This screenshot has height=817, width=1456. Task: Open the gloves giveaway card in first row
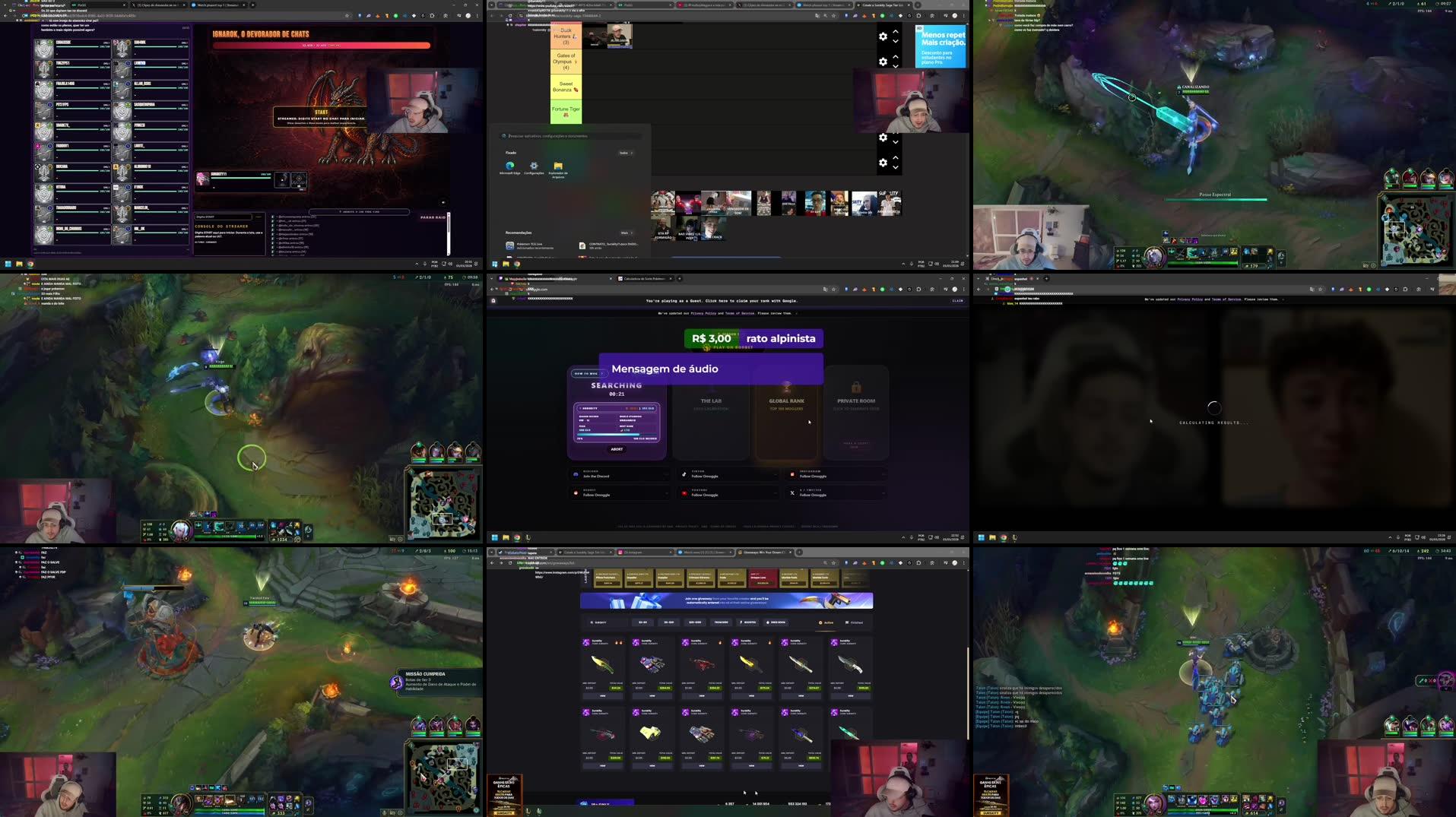pyautogui.click(x=652, y=667)
